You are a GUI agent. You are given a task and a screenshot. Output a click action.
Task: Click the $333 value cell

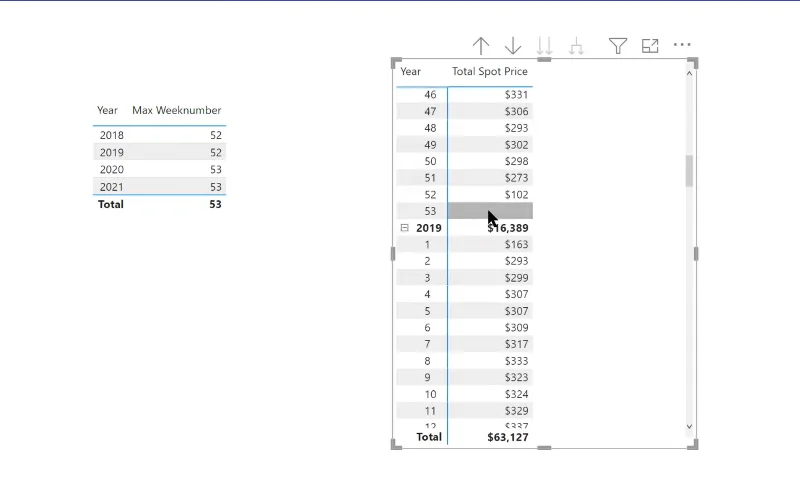tap(516, 361)
